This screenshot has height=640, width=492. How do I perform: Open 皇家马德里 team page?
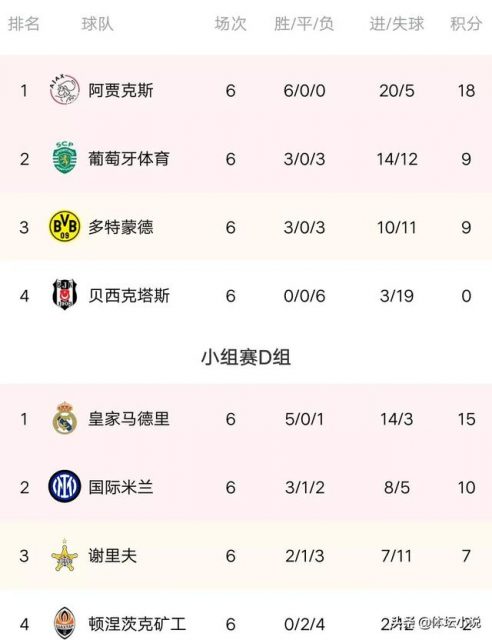coord(129,419)
